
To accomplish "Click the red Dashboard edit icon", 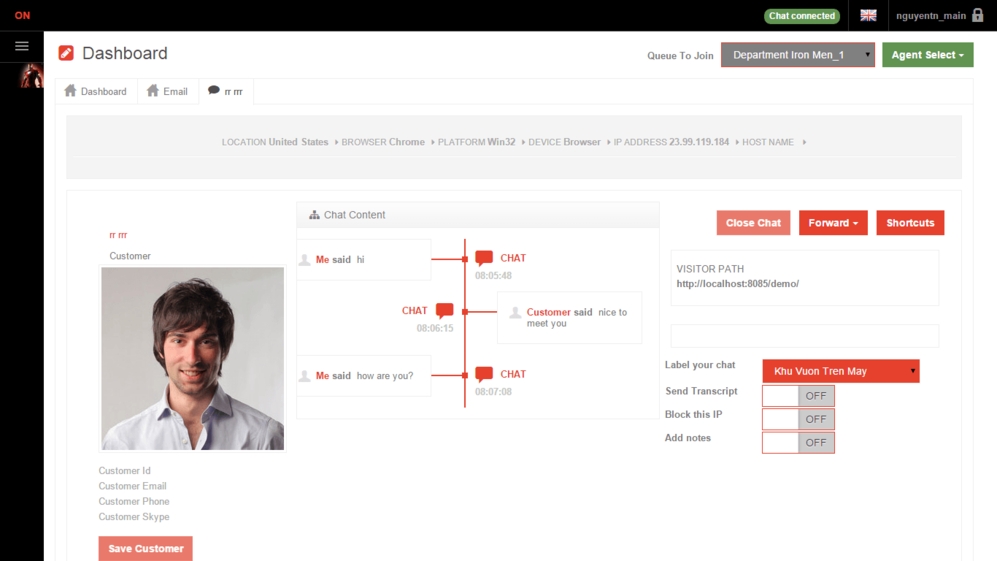I will click(66, 53).
